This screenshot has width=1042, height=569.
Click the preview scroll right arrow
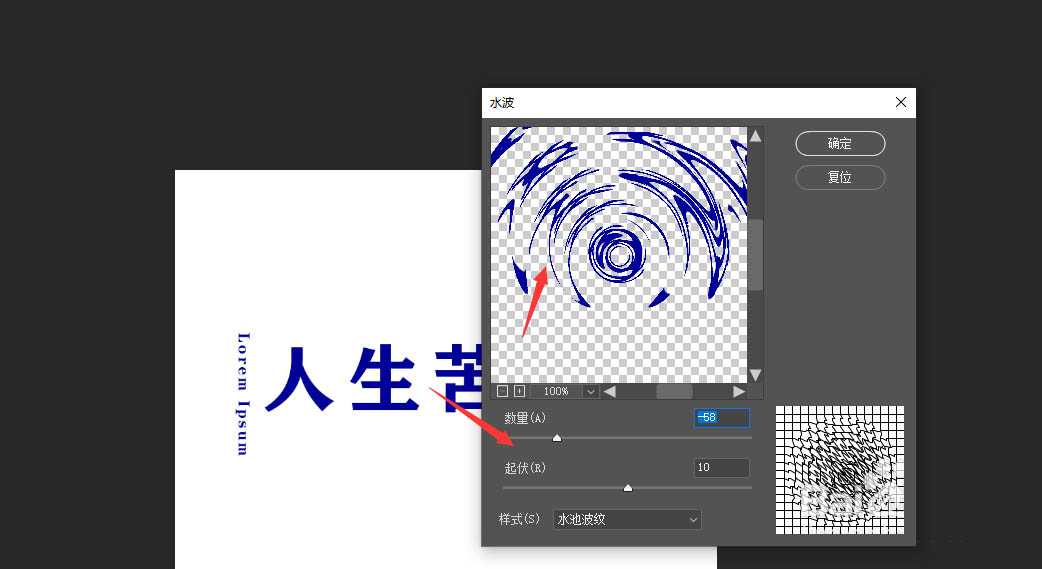click(738, 392)
